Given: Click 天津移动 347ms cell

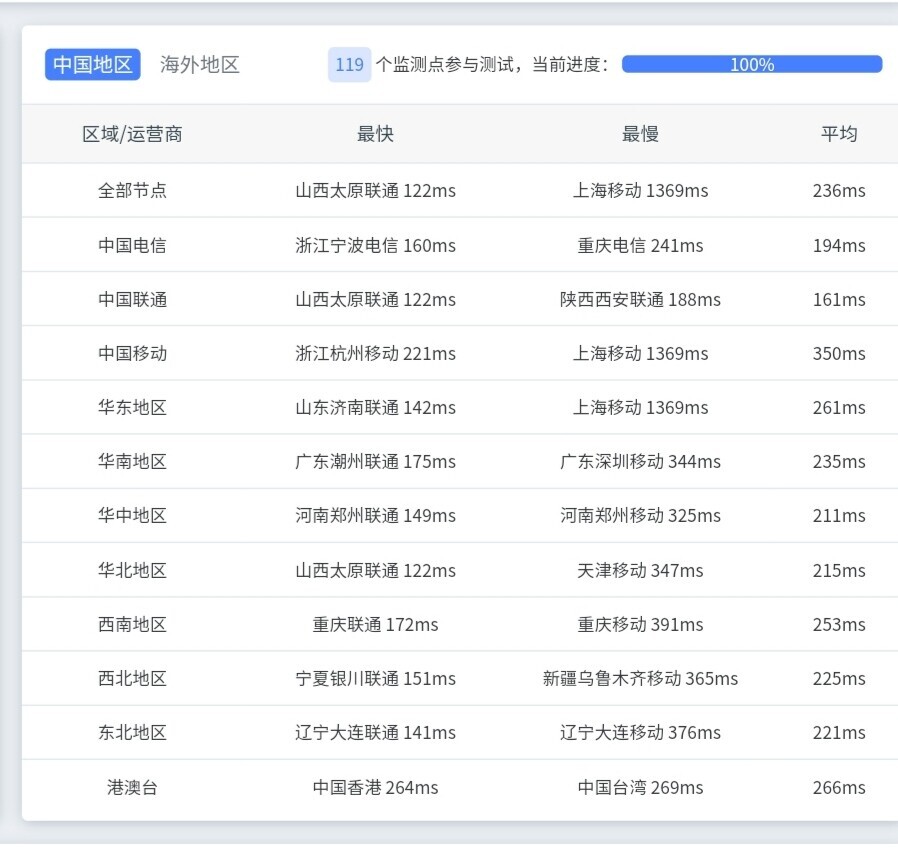Looking at the screenshot, I should coord(640,570).
